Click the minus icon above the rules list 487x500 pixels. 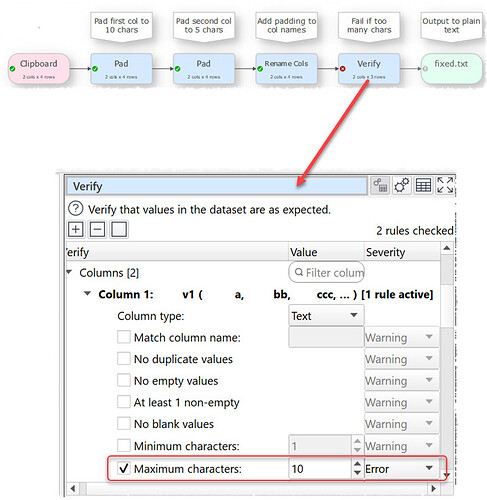click(x=97, y=229)
